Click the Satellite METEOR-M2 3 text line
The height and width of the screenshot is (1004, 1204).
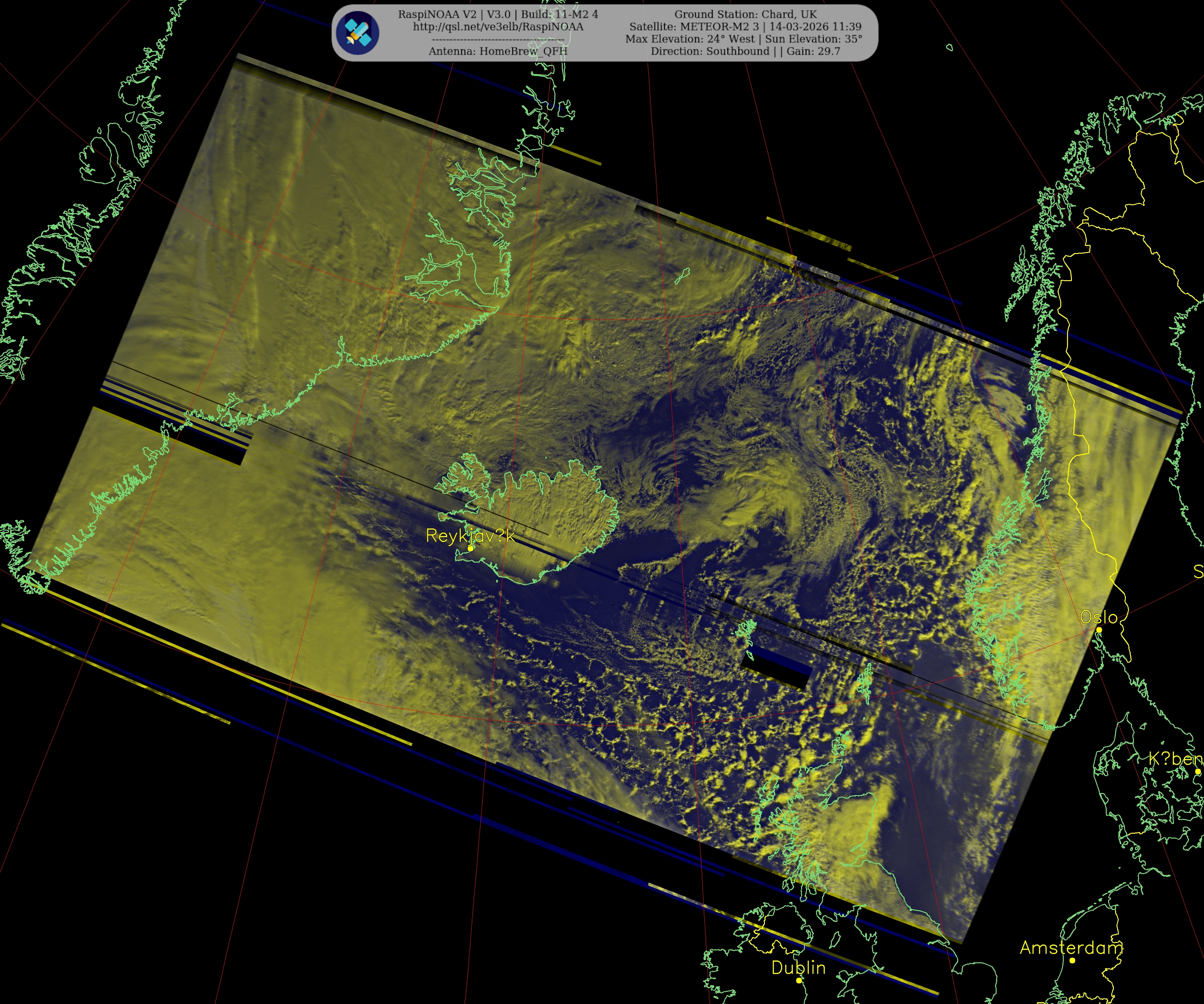point(745,26)
